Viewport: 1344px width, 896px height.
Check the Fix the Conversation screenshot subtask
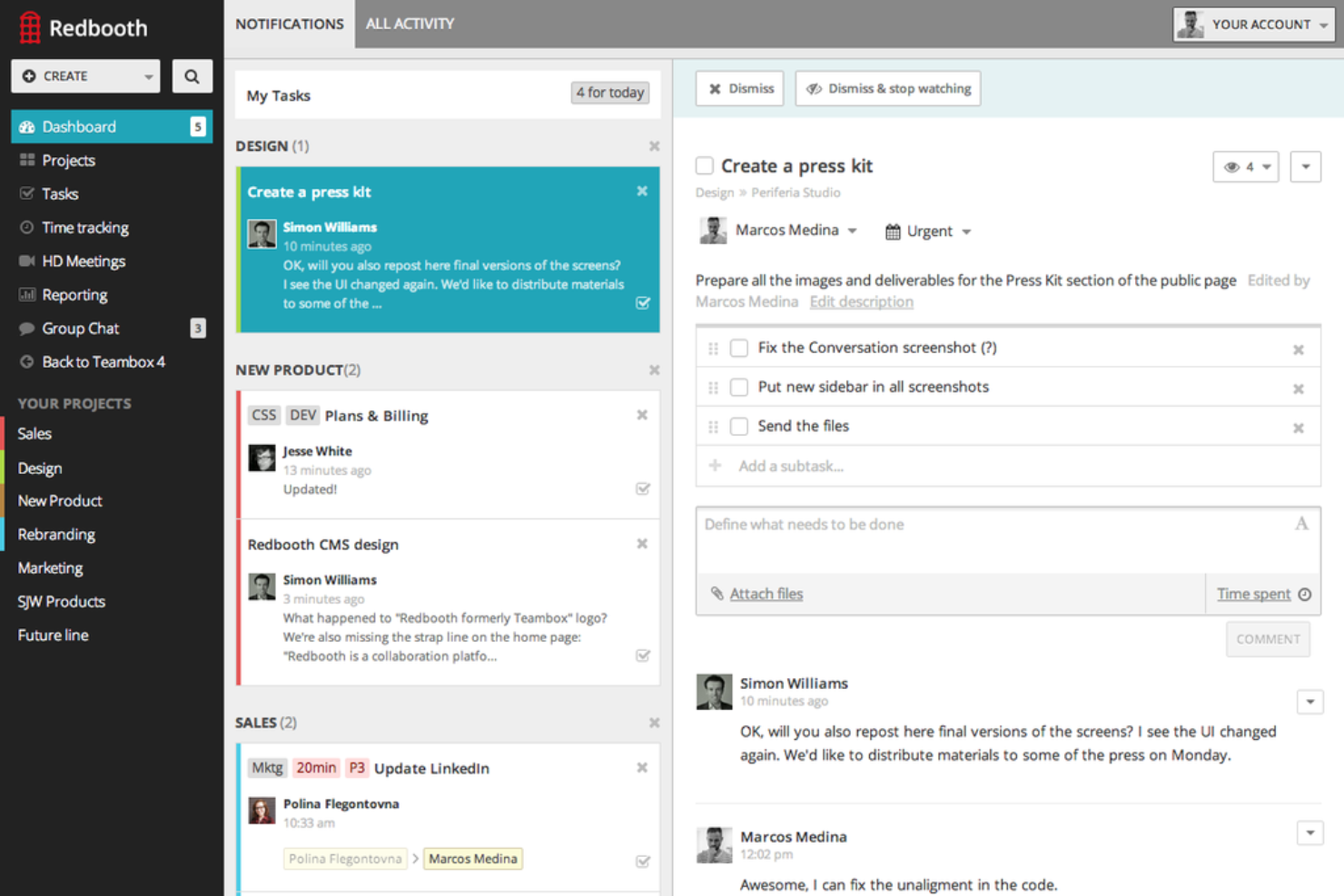point(739,348)
